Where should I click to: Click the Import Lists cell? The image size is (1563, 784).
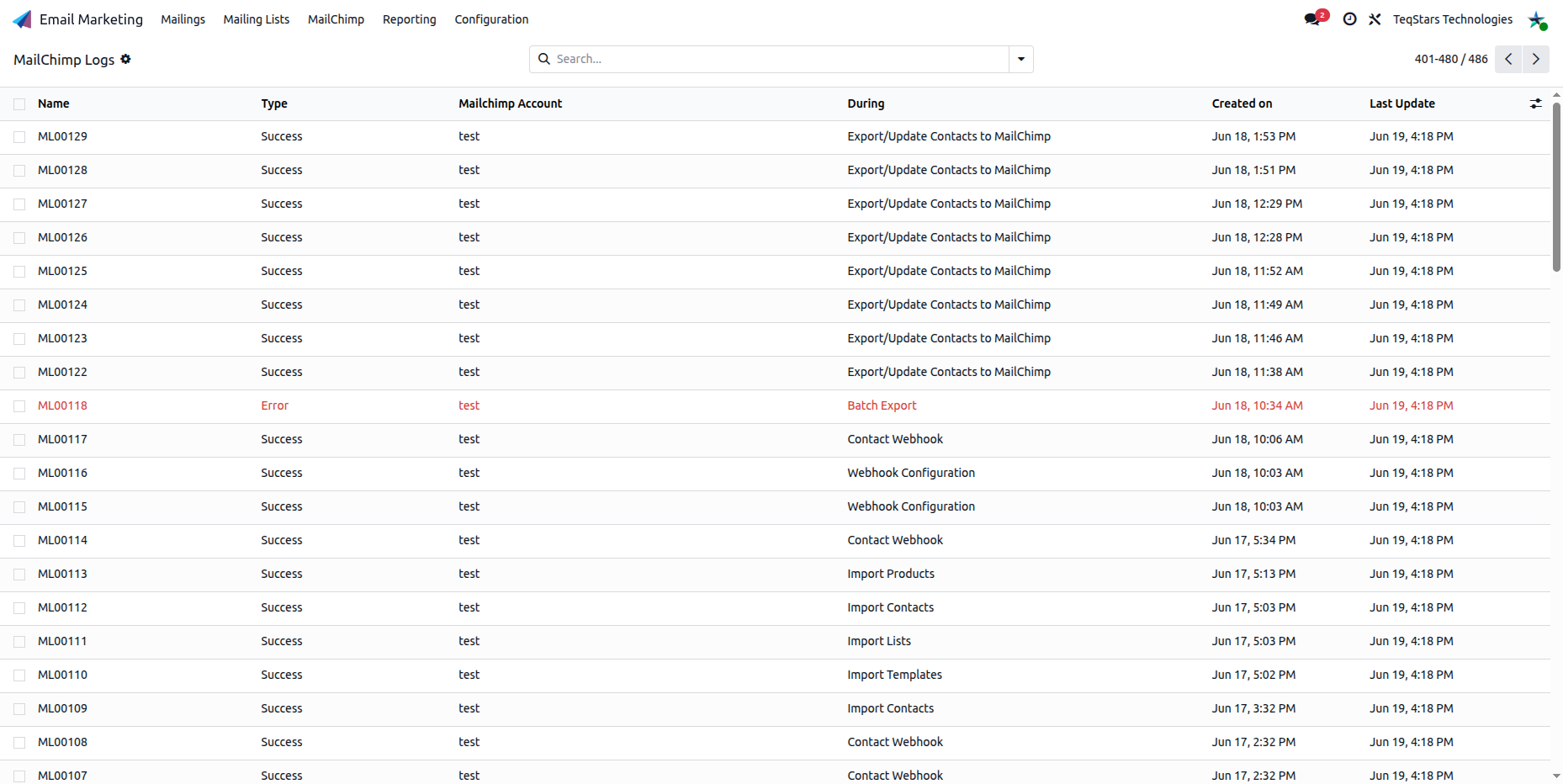(879, 641)
